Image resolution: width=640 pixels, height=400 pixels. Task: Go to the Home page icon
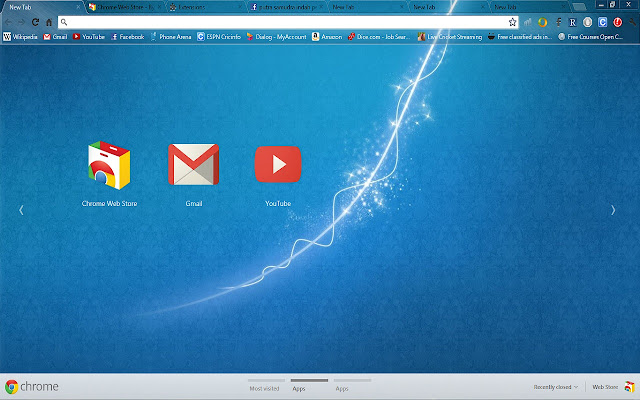(49, 22)
